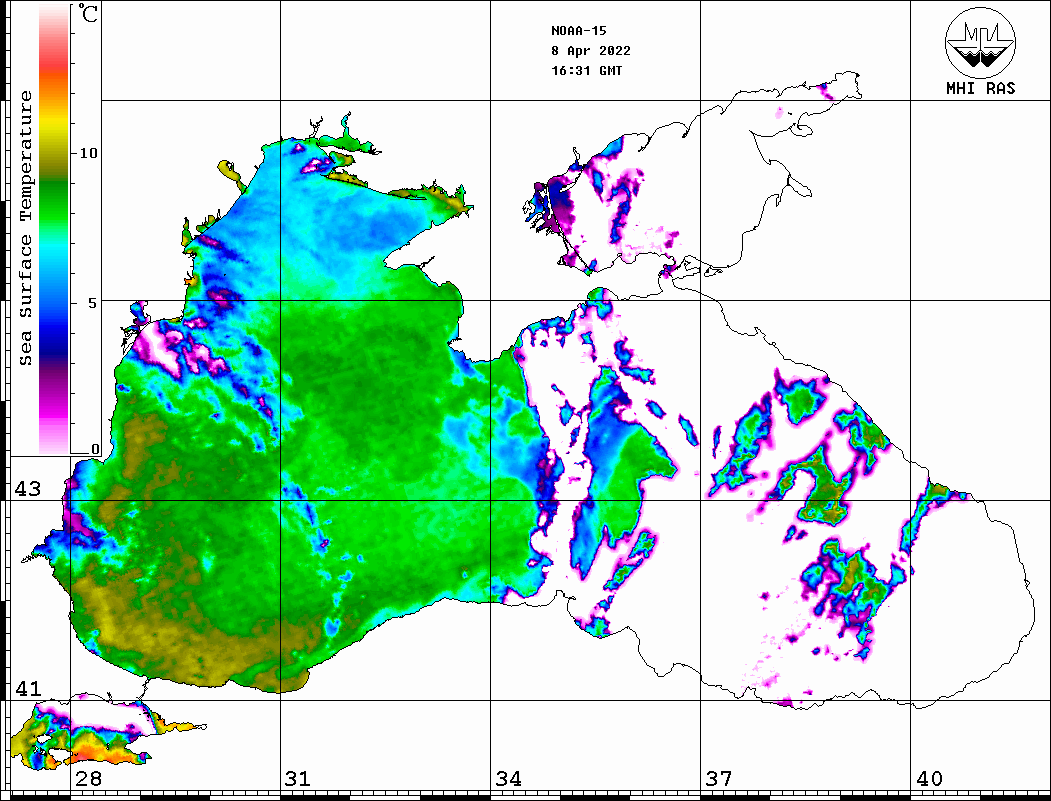Image resolution: width=1051 pixels, height=801 pixels.
Task: Click the °C unit label on the legend
Action: tap(88, 13)
